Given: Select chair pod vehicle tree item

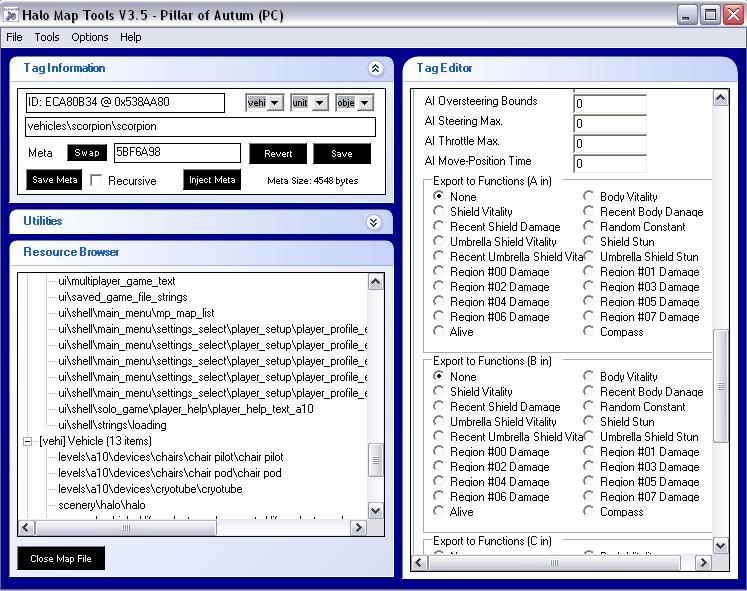Looking at the screenshot, I should 170,473.
